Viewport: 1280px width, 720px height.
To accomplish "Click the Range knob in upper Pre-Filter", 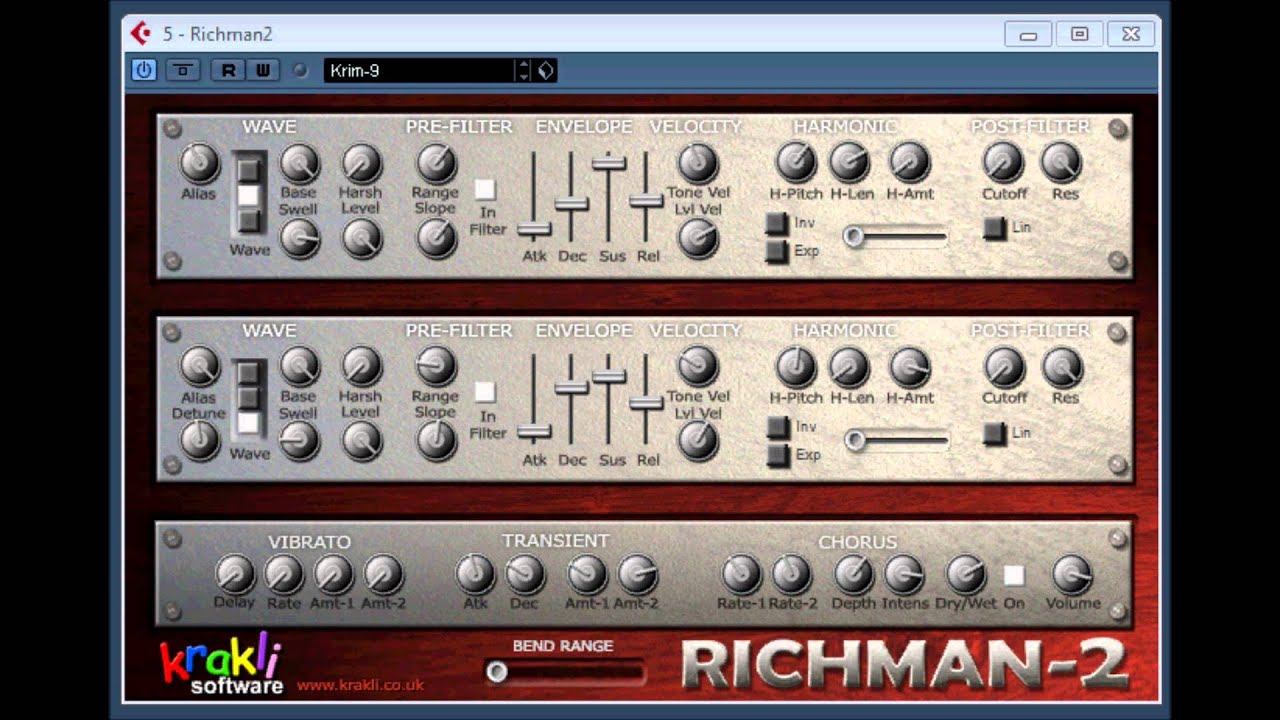I will click(x=436, y=162).
